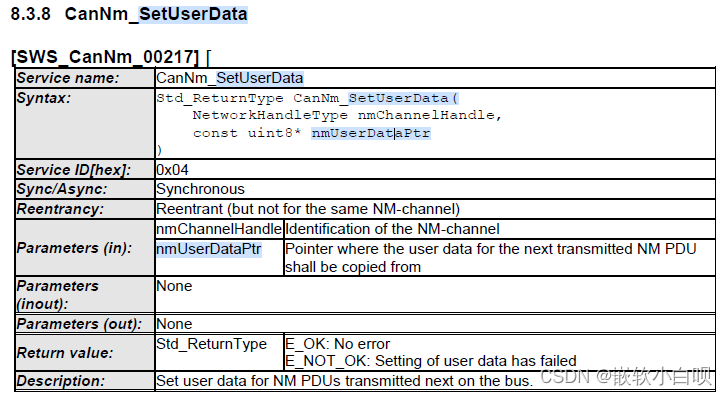Click None in the Parameters (out) row
Viewport: 727px width, 395px height.
[174, 324]
